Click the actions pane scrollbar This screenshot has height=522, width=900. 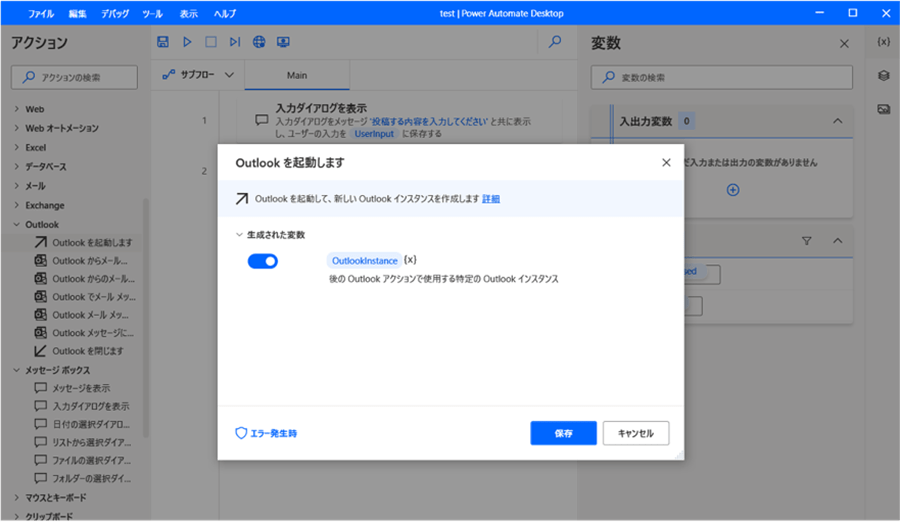[x=146, y=319]
